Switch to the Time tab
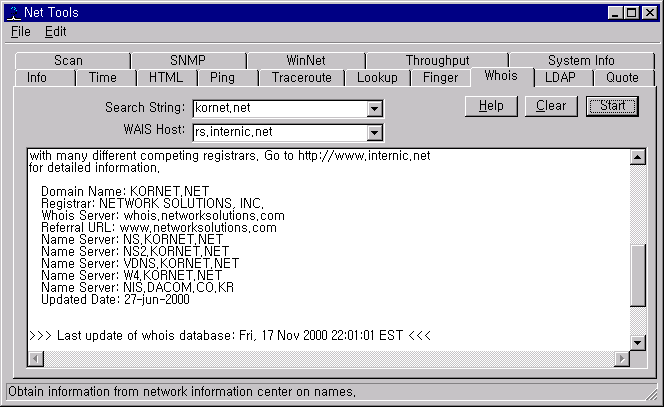664x407 pixels. pyautogui.click(x=106, y=78)
